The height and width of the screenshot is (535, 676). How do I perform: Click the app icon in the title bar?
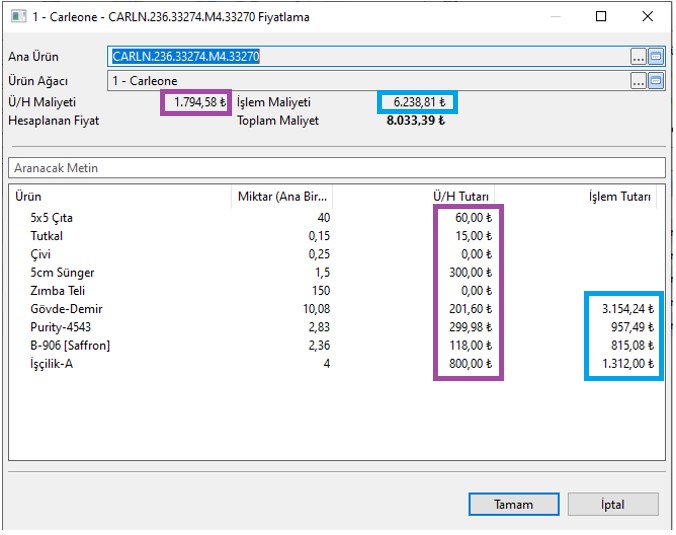click(x=17, y=17)
